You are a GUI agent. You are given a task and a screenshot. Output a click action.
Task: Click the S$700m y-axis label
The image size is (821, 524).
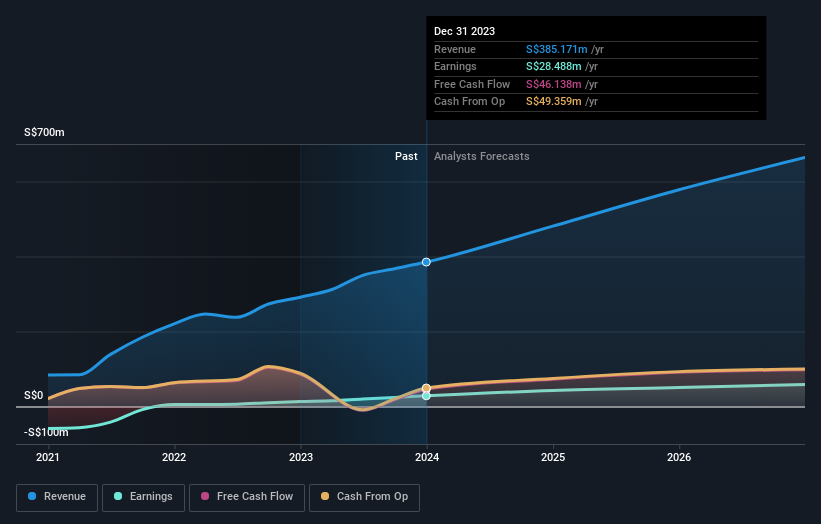pyautogui.click(x=44, y=132)
